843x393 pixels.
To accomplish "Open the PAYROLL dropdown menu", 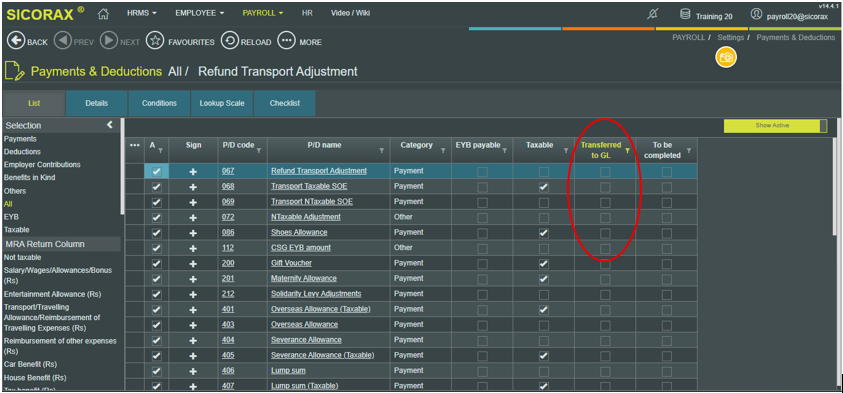I will point(262,13).
